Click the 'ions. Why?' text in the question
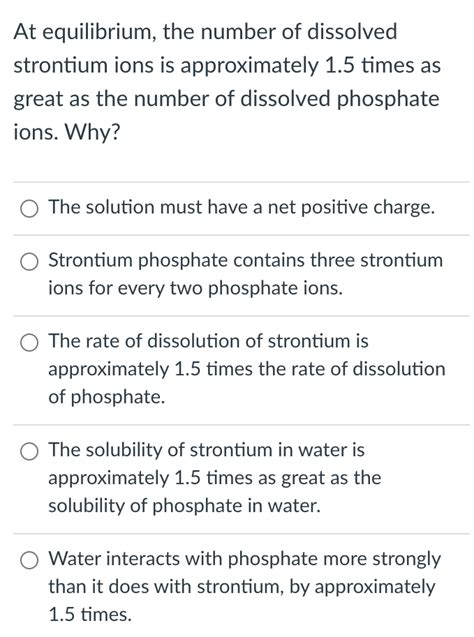 [x=67, y=132]
